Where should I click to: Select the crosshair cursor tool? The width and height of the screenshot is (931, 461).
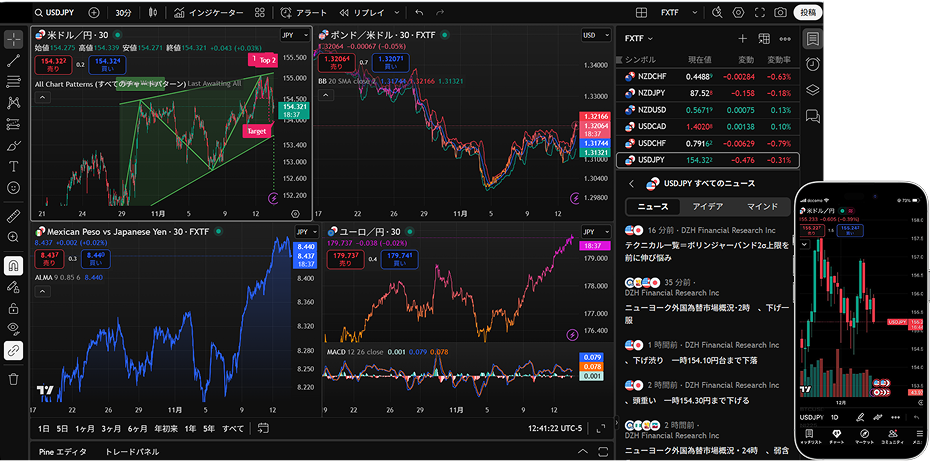point(14,39)
